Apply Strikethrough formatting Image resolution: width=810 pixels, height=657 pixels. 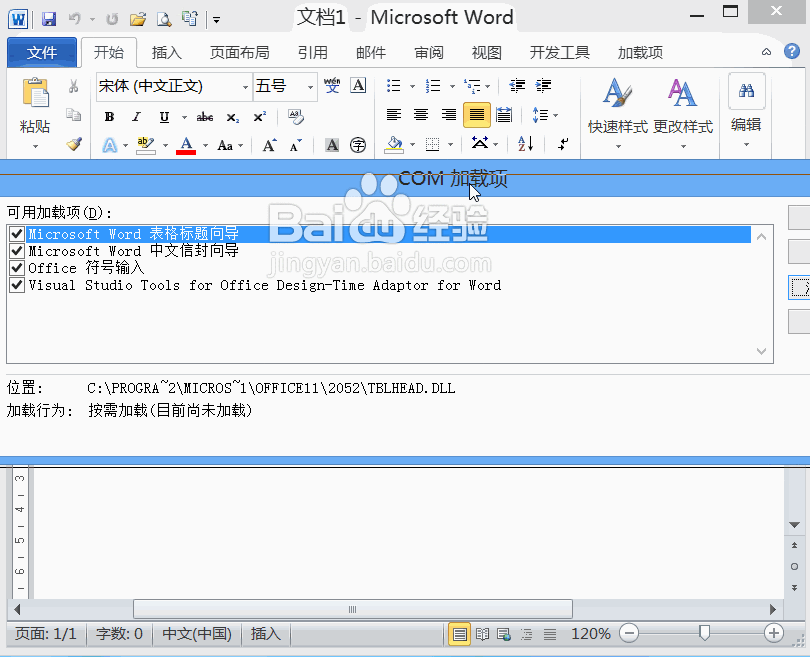205,117
